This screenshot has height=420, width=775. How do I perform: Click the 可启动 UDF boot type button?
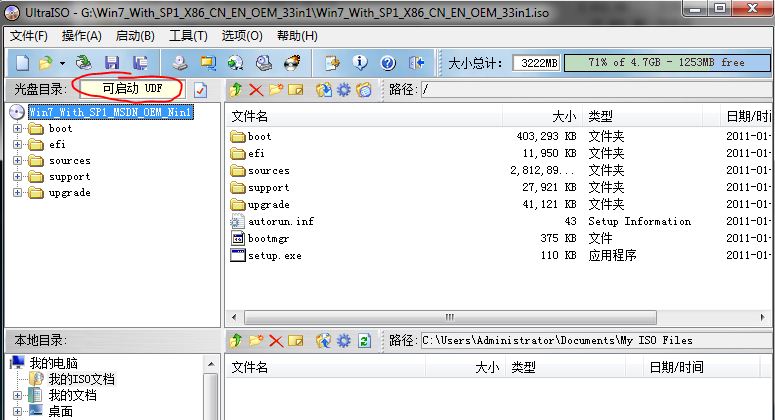click(x=130, y=89)
